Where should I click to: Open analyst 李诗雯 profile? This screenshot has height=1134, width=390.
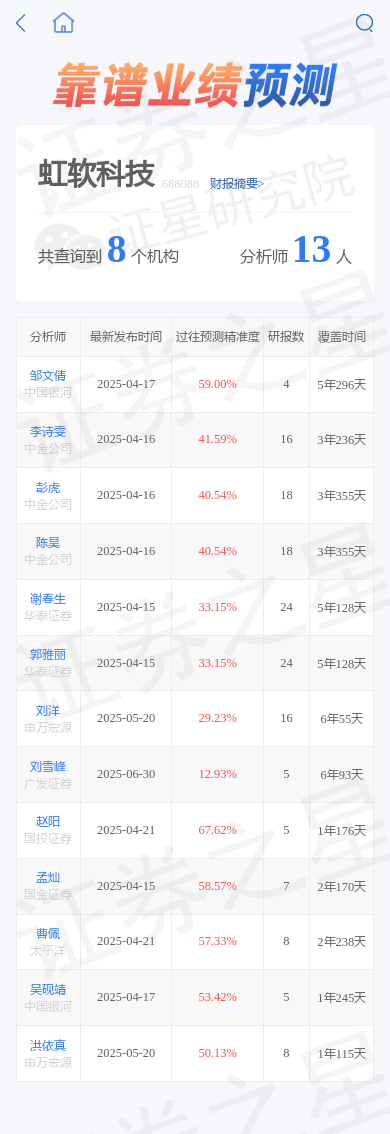pos(48,432)
